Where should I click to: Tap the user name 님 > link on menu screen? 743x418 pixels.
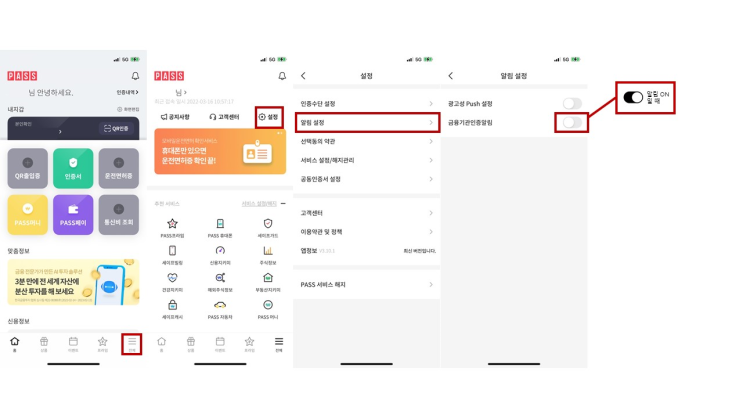[x=181, y=92]
